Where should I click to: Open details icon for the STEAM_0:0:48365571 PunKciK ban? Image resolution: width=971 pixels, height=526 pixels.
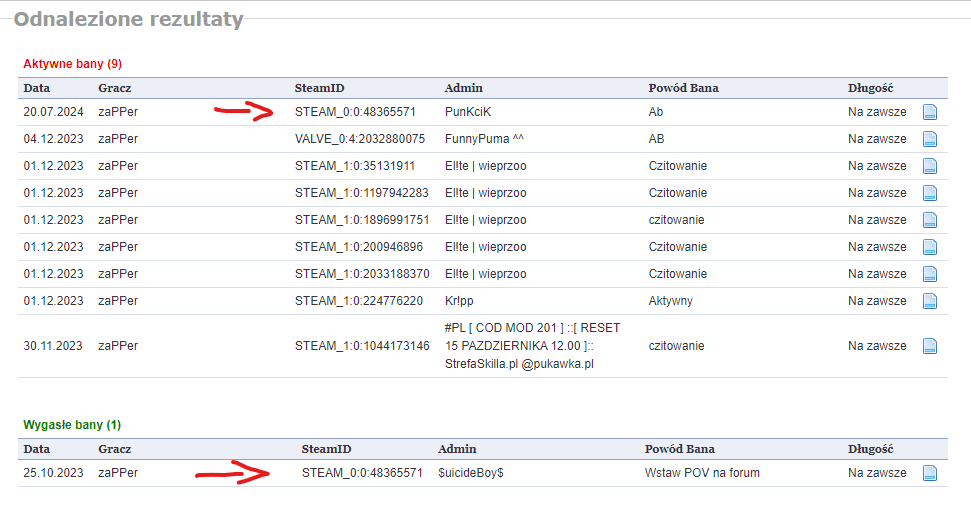(x=930, y=112)
